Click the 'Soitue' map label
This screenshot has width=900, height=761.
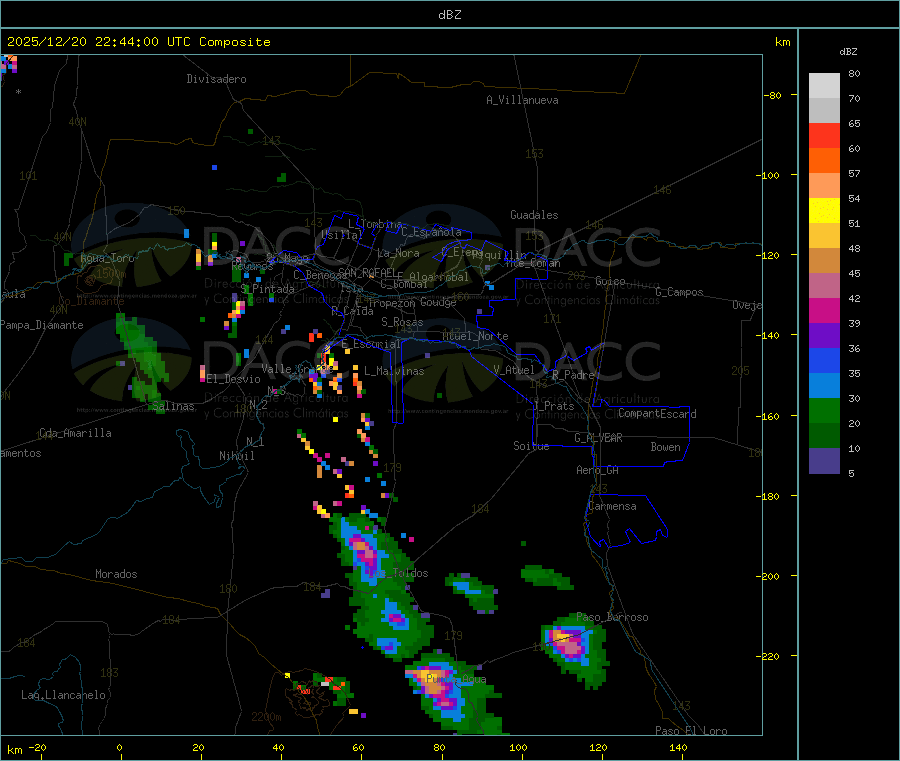click(x=532, y=446)
